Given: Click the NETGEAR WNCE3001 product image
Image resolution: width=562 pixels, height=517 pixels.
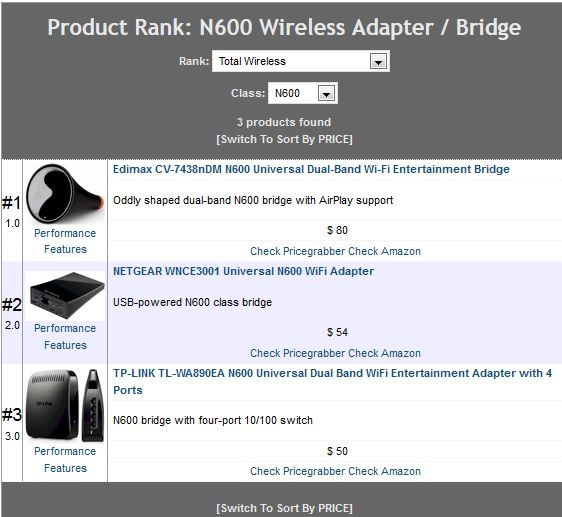Looking at the screenshot, I should click(65, 295).
